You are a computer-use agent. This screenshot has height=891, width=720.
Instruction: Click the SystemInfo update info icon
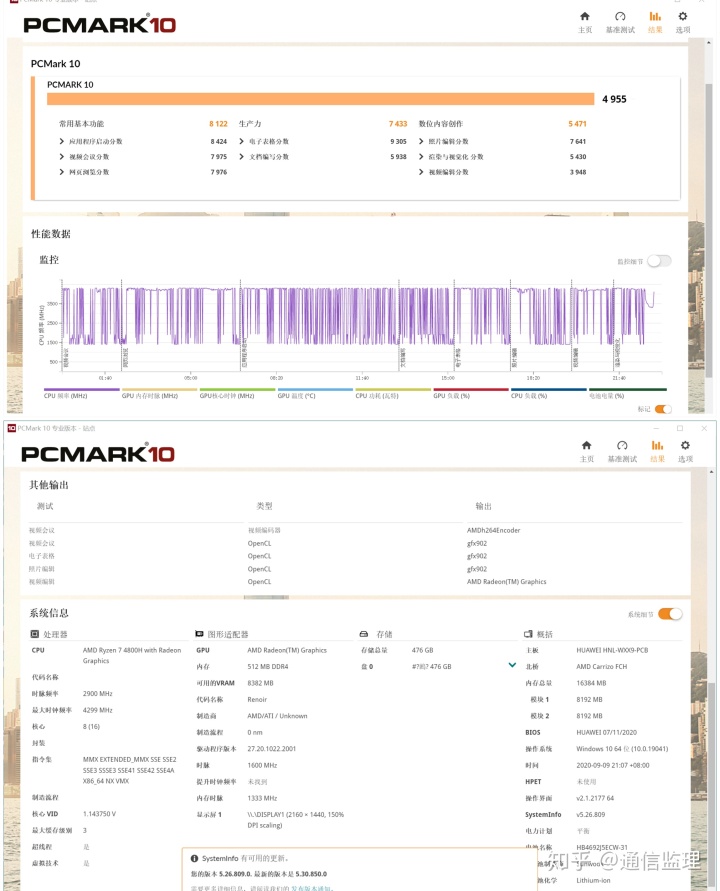pos(194,858)
